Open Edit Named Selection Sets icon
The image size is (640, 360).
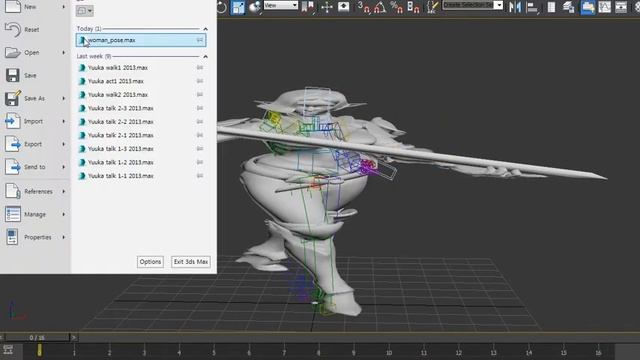432,7
